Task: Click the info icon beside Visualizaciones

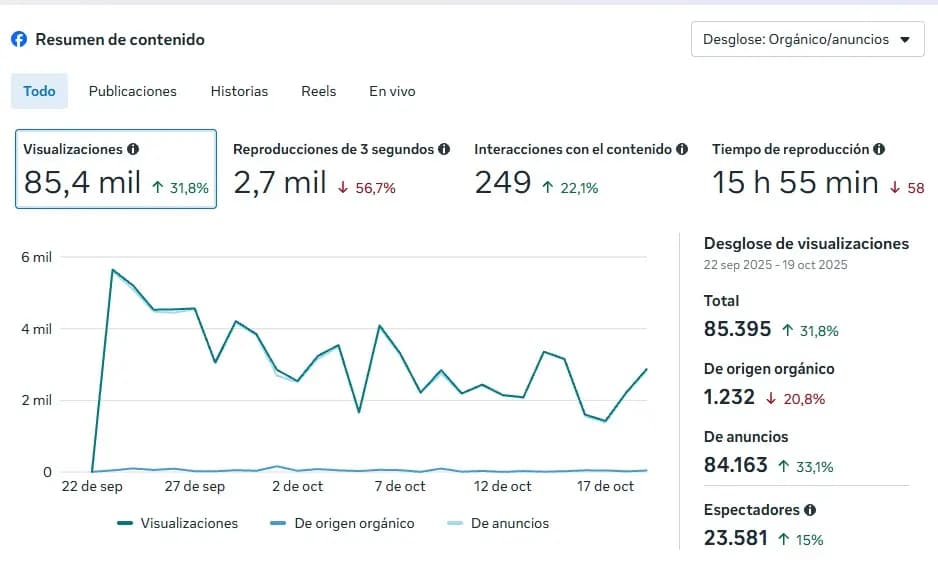Action: point(133,149)
